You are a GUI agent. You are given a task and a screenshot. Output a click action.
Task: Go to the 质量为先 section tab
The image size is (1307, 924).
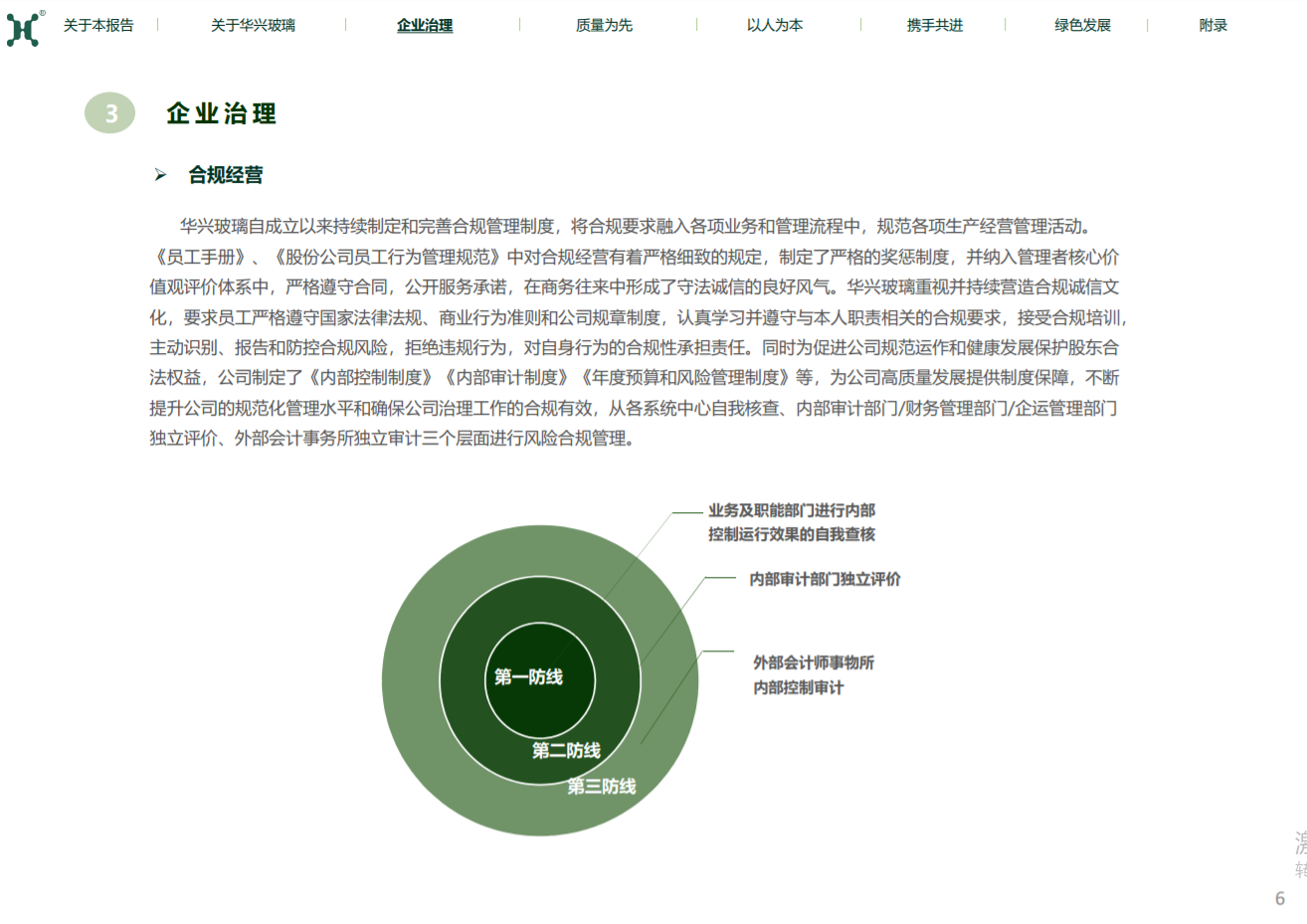tap(604, 25)
